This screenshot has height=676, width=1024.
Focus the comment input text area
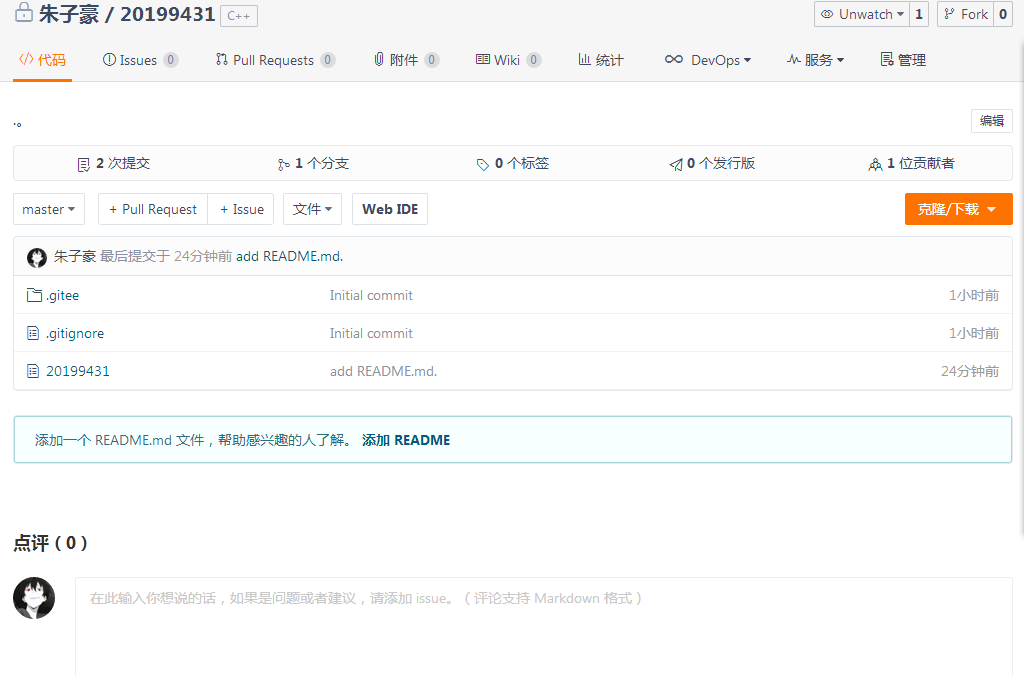(x=543, y=627)
